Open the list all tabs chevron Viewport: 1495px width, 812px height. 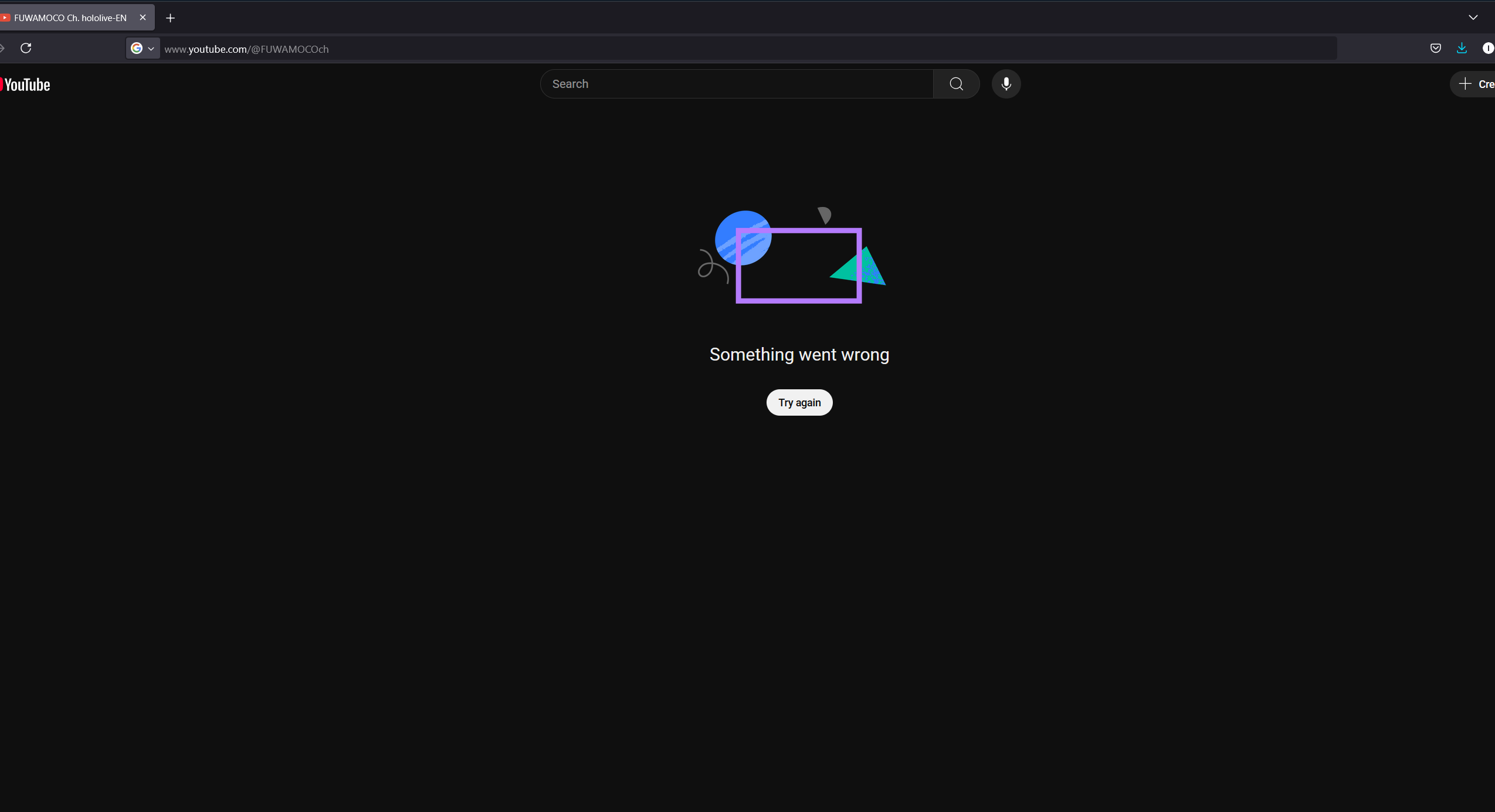click(1473, 18)
